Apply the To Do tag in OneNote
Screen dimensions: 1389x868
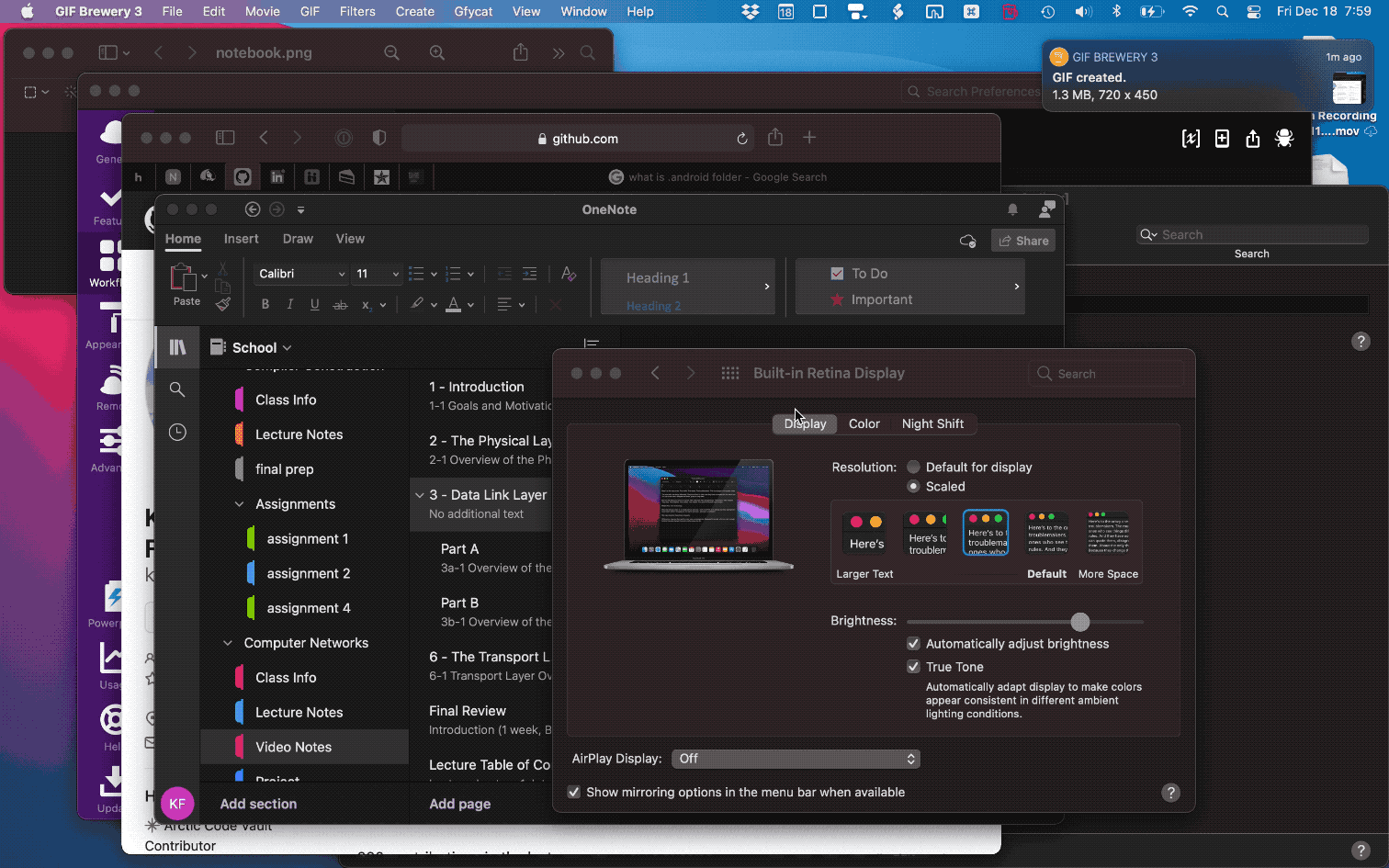pos(859,274)
